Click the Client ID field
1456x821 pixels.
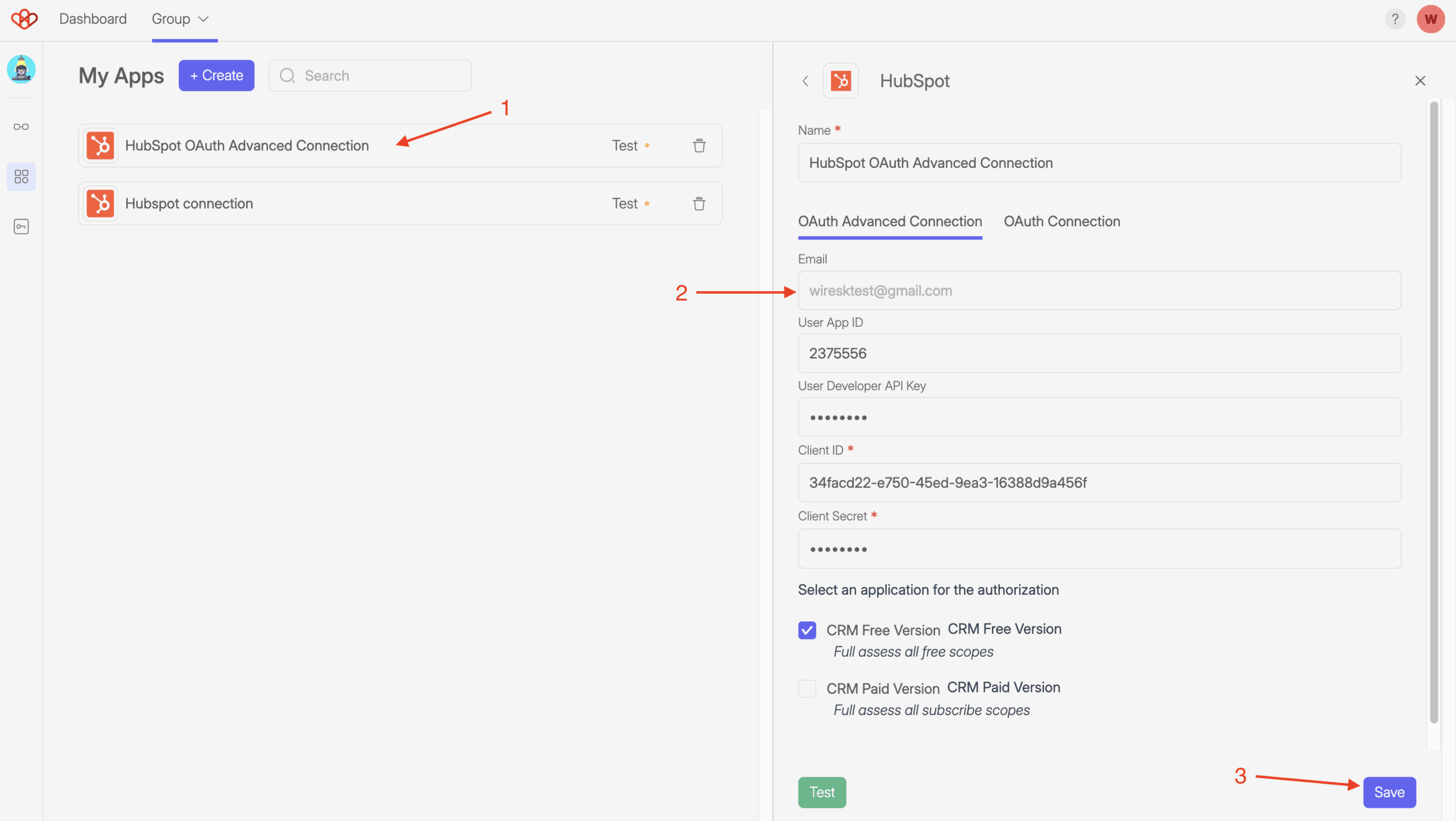(1099, 483)
